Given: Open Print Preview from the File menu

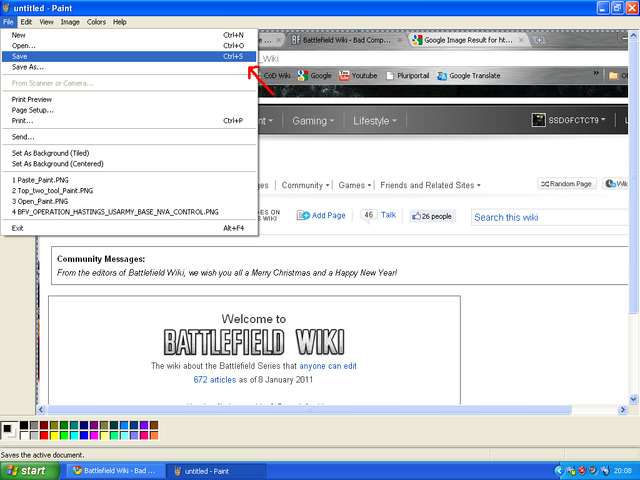Looking at the screenshot, I should (129, 99).
